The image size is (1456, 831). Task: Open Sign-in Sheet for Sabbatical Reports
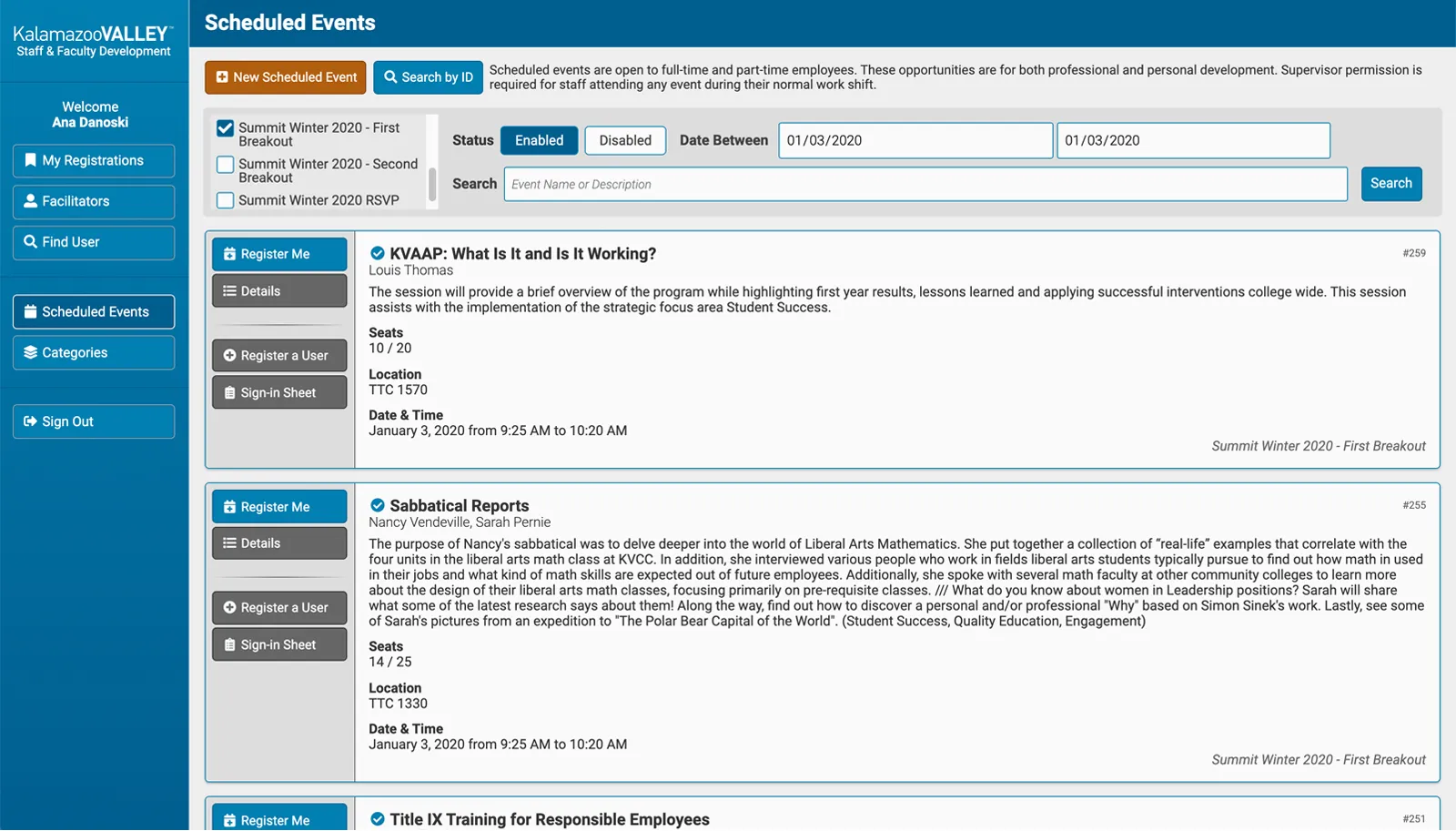point(279,644)
